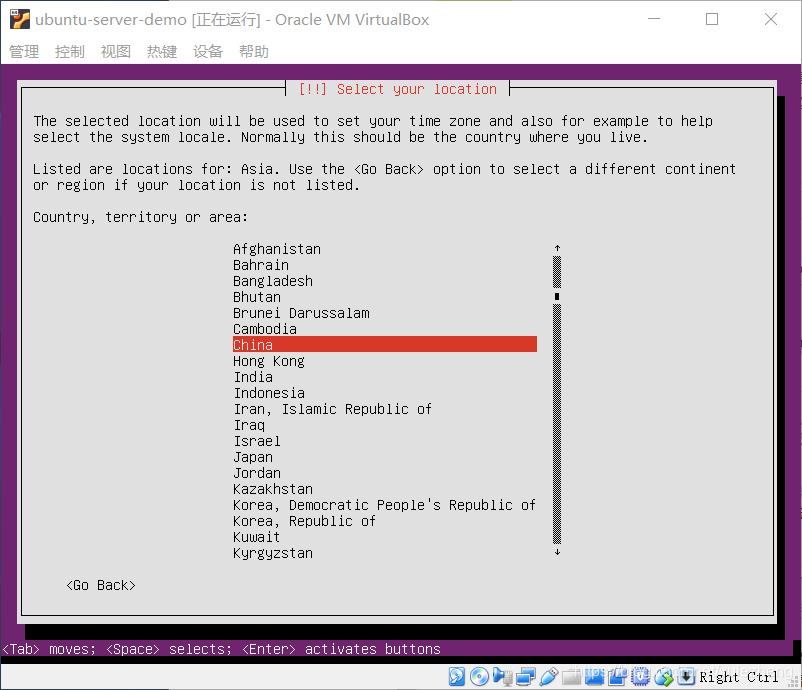Click the optical disc status icon
The image size is (802, 690).
click(479, 676)
